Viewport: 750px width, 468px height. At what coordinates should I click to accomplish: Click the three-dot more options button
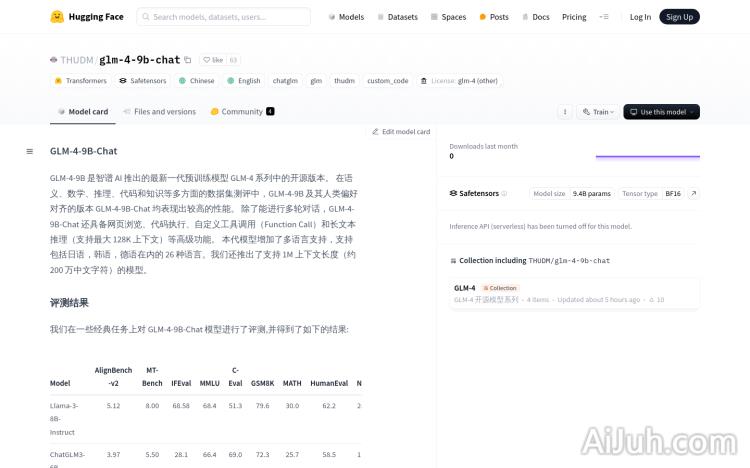564,112
